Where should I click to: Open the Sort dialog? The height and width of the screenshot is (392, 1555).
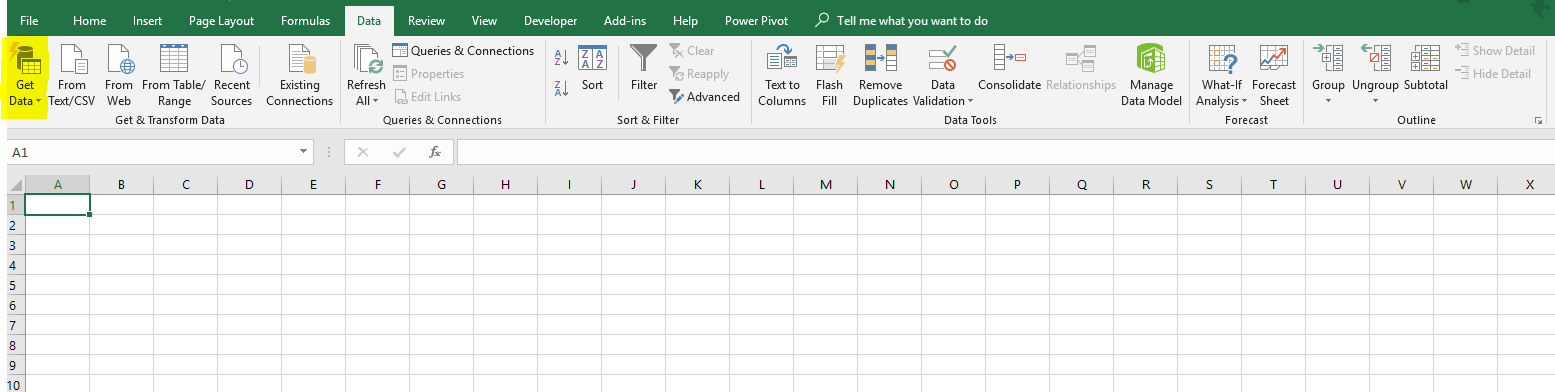(x=593, y=69)
